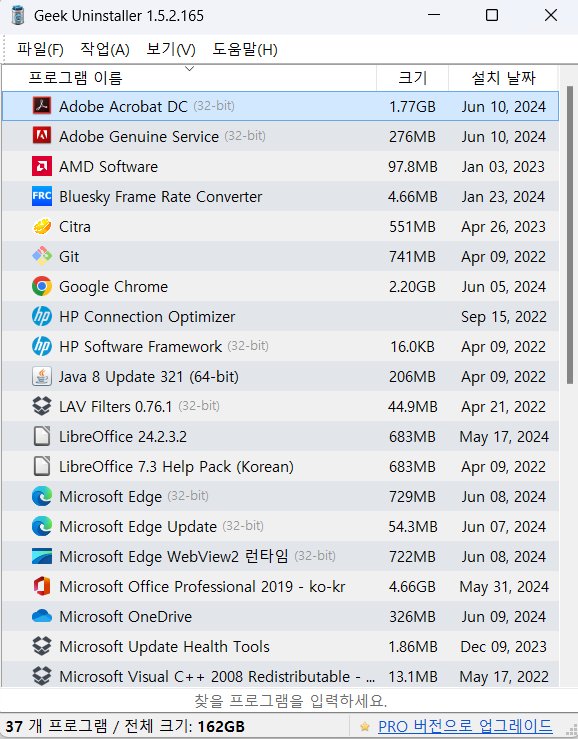
Task: Open the 파일(F) menu
Action: [x=41, y=49]
